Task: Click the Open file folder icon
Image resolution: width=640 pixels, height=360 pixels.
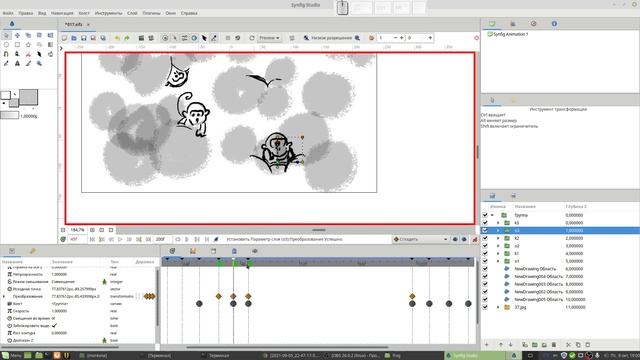Action: click(x=74, y=38)
